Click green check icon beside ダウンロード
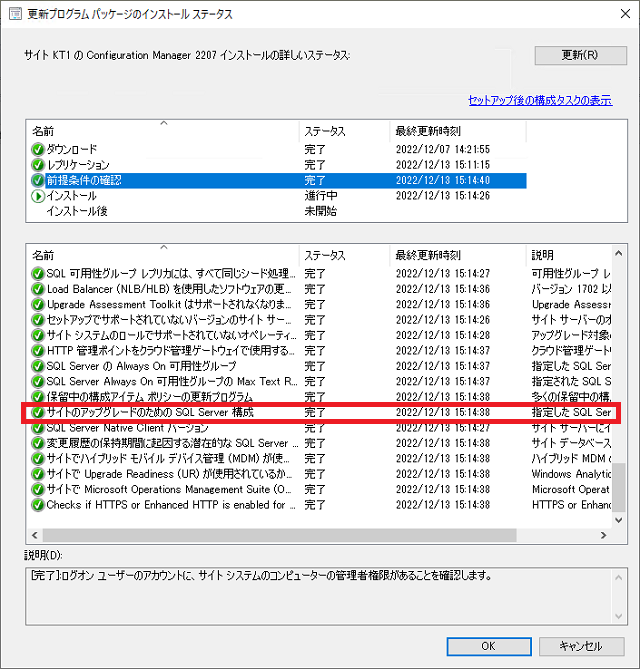The width and height of the screenshot is (640, 669). point(38,150)
